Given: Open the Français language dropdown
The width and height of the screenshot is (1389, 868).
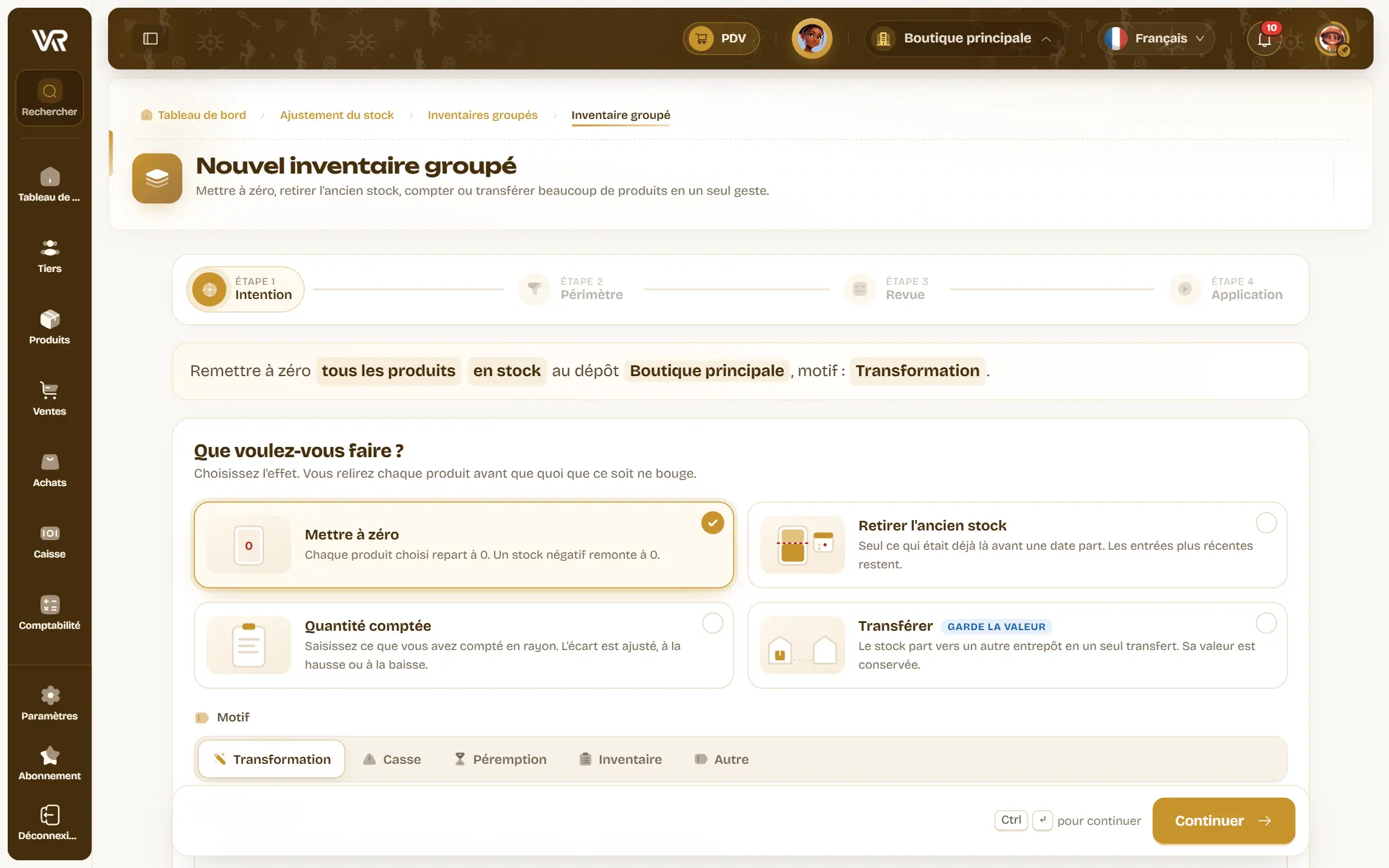Looking at the screenshot, I should [x=1156, y=39].
